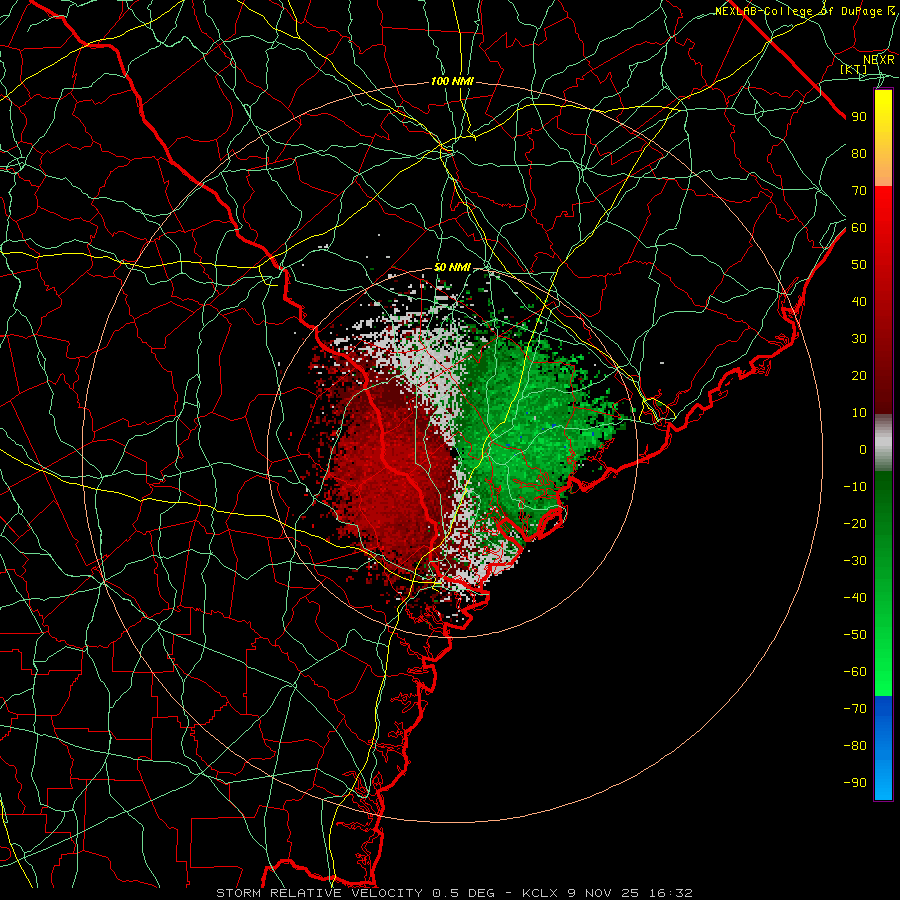Click the -60 knot scale label
The width and height of the screenshot is (900, 900).
[x=855, y=672]
